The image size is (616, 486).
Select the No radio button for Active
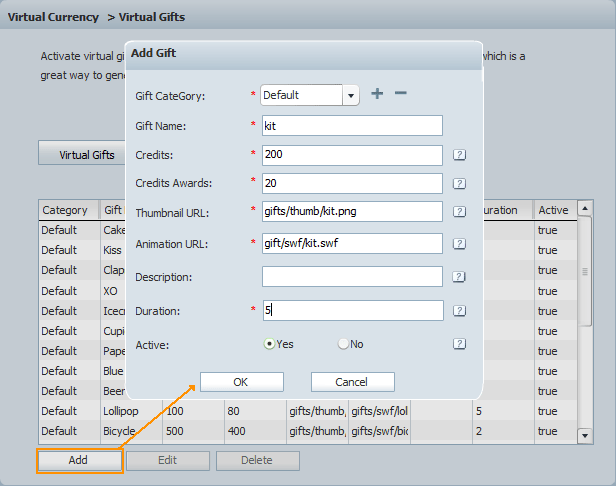(343, 343)
